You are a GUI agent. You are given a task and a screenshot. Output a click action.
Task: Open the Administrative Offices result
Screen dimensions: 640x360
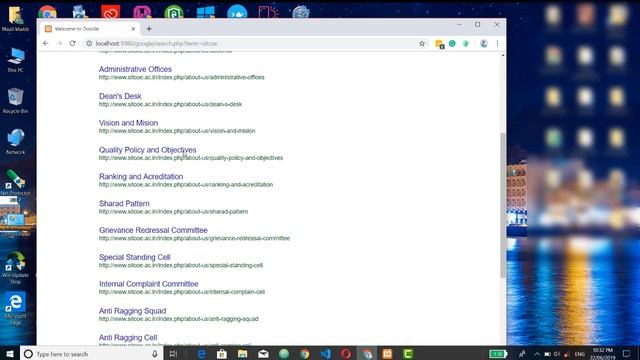(x=135, y=69)
